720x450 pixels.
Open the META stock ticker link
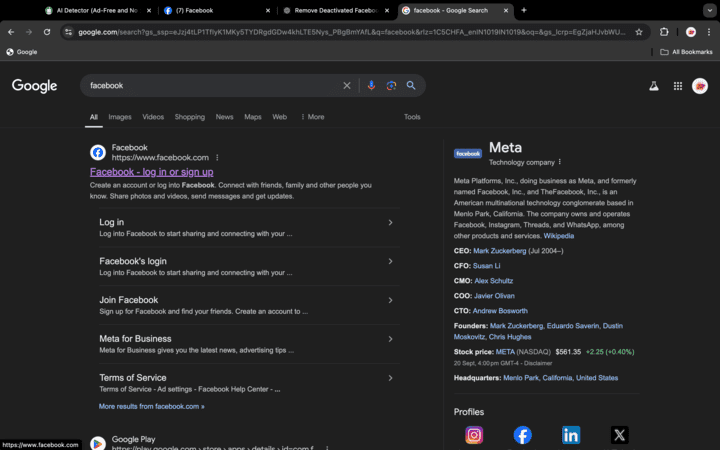(x=505, y=352)
